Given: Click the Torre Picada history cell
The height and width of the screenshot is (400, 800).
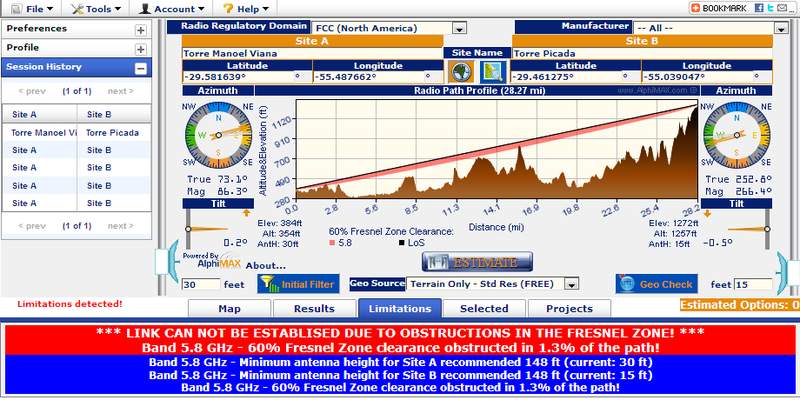Looking at the screenshot, I should click(x=112, y=133).
